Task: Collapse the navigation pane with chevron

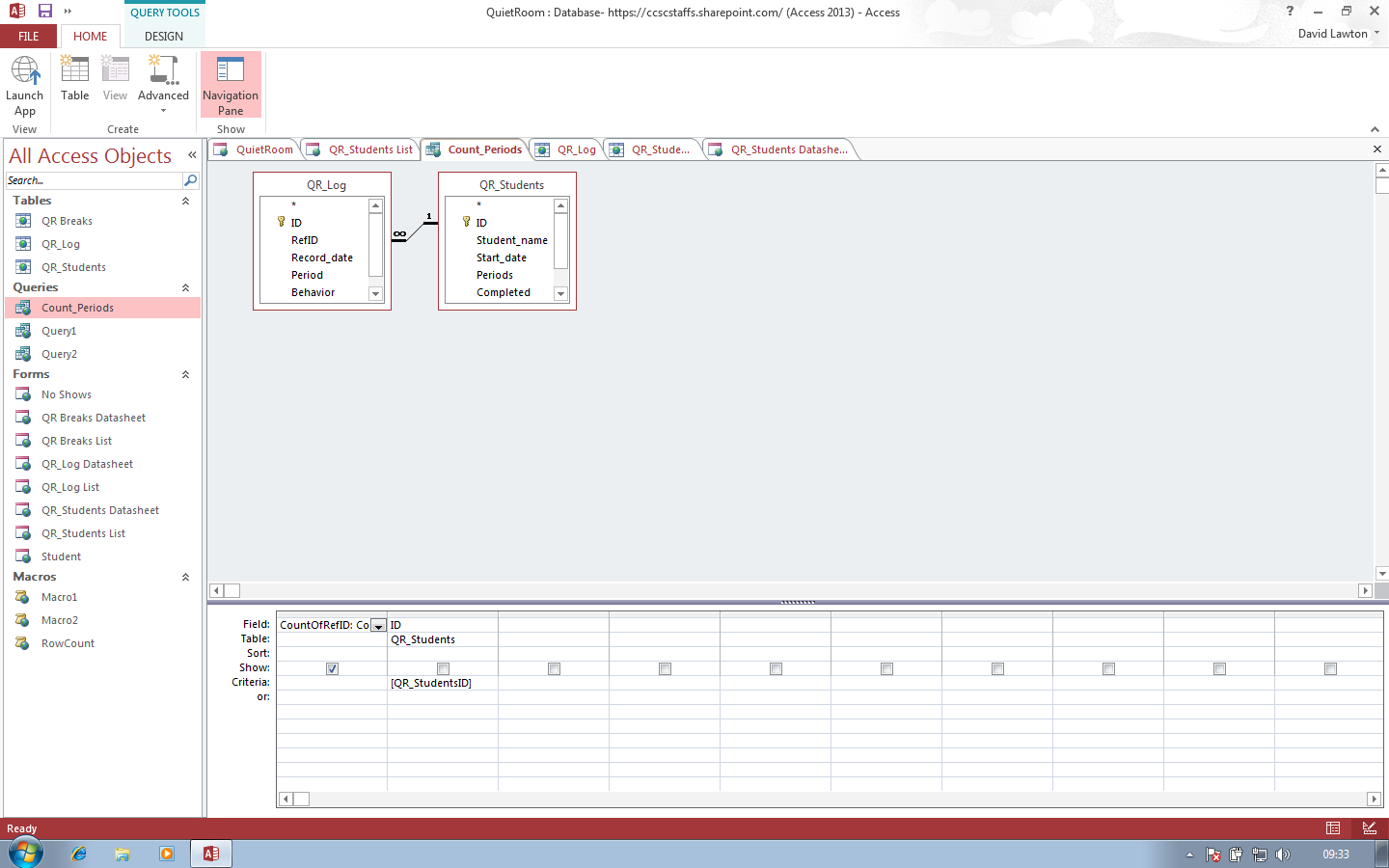Action: [192, 155]
